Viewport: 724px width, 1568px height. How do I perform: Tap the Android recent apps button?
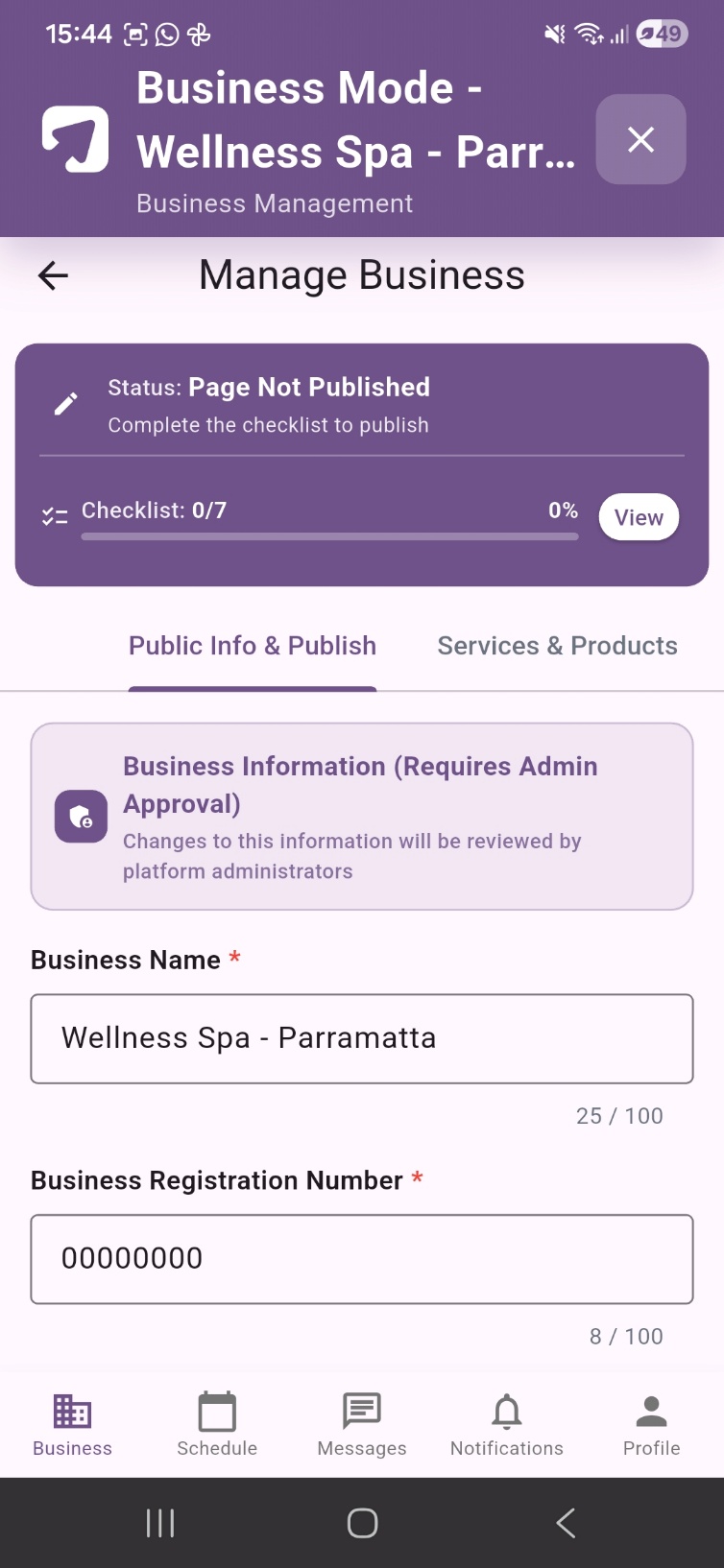[x=160, y=1523]
